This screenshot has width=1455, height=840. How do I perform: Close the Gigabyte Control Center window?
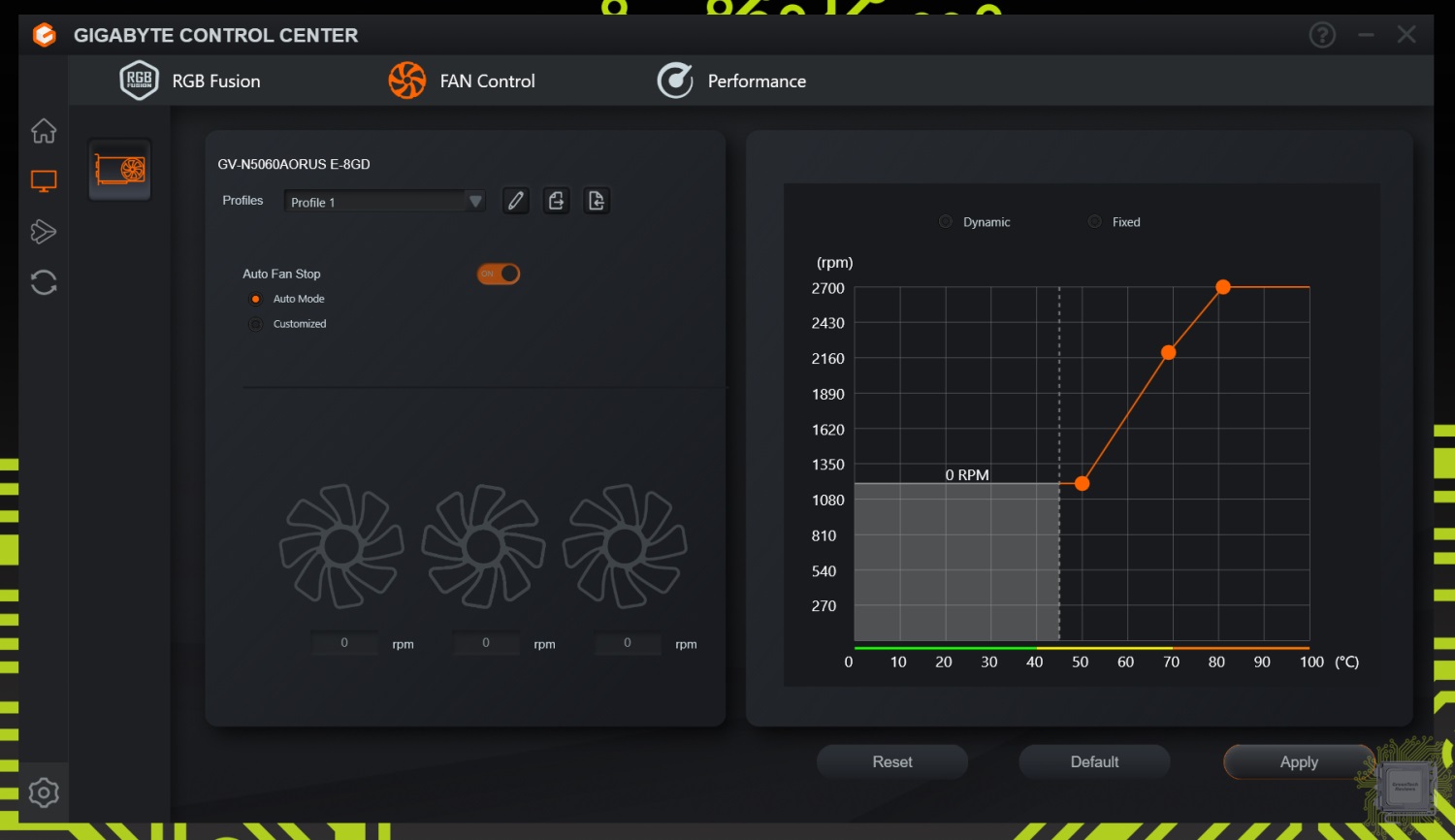click(x=1406, y=35)
